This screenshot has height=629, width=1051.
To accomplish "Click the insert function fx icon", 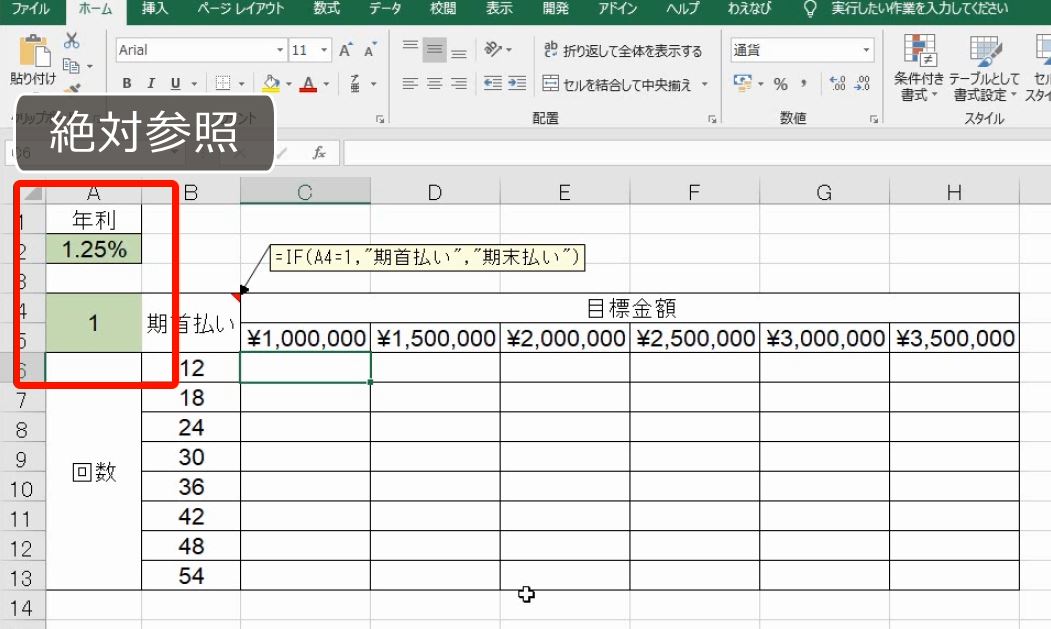I will click(x=320, y=153).
